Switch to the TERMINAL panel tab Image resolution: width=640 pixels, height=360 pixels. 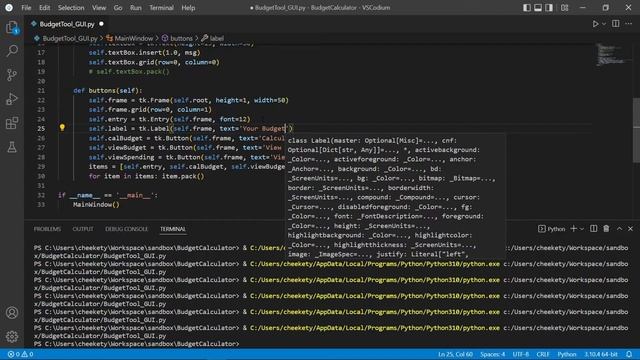click(173, 229)
